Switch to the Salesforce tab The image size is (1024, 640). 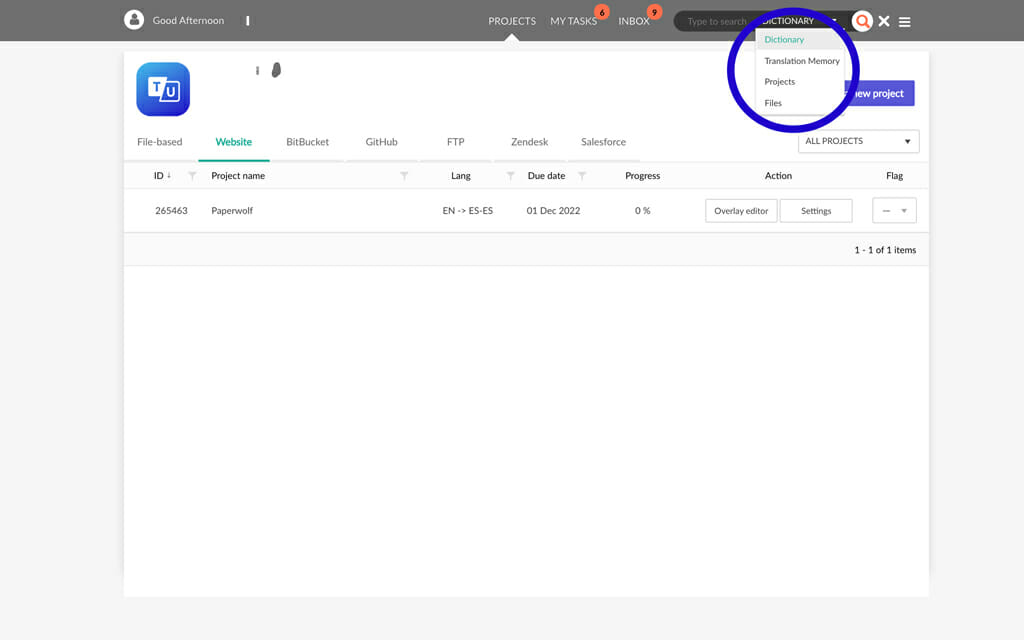(603, 142)
